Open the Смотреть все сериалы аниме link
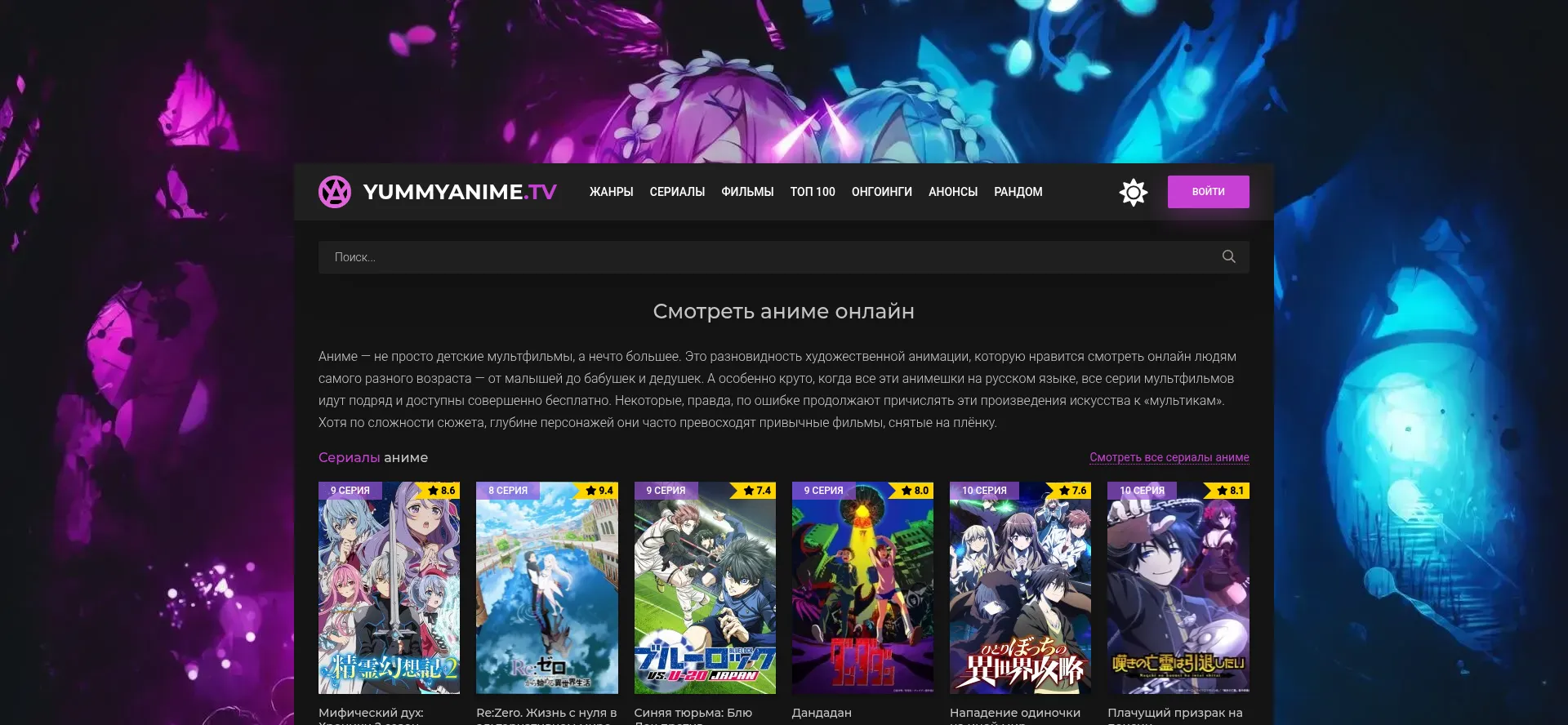Image resolution: width=1568 pixels, height=725 pixels. (x=1169, y=457)
